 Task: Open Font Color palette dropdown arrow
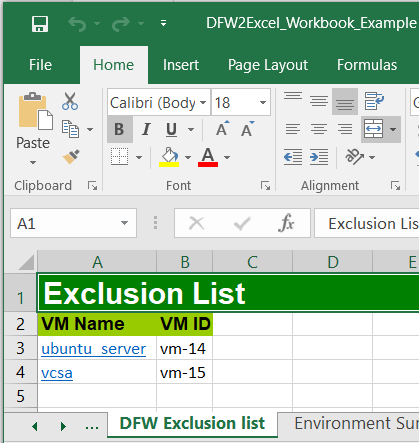(227, 157)
